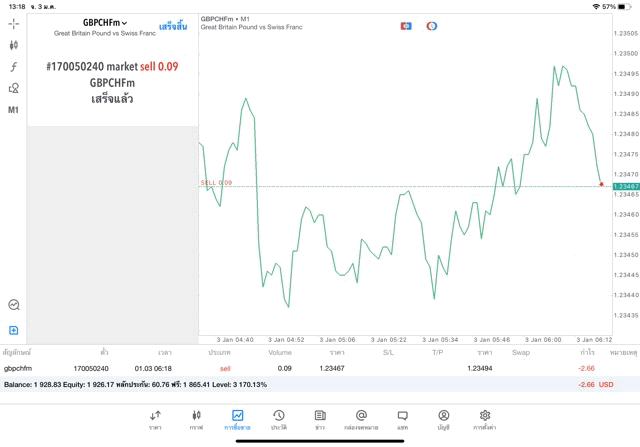Expand the GBPCHFm symbol dropdown
This screenshot has height=447, width=640.
point(105,21)
